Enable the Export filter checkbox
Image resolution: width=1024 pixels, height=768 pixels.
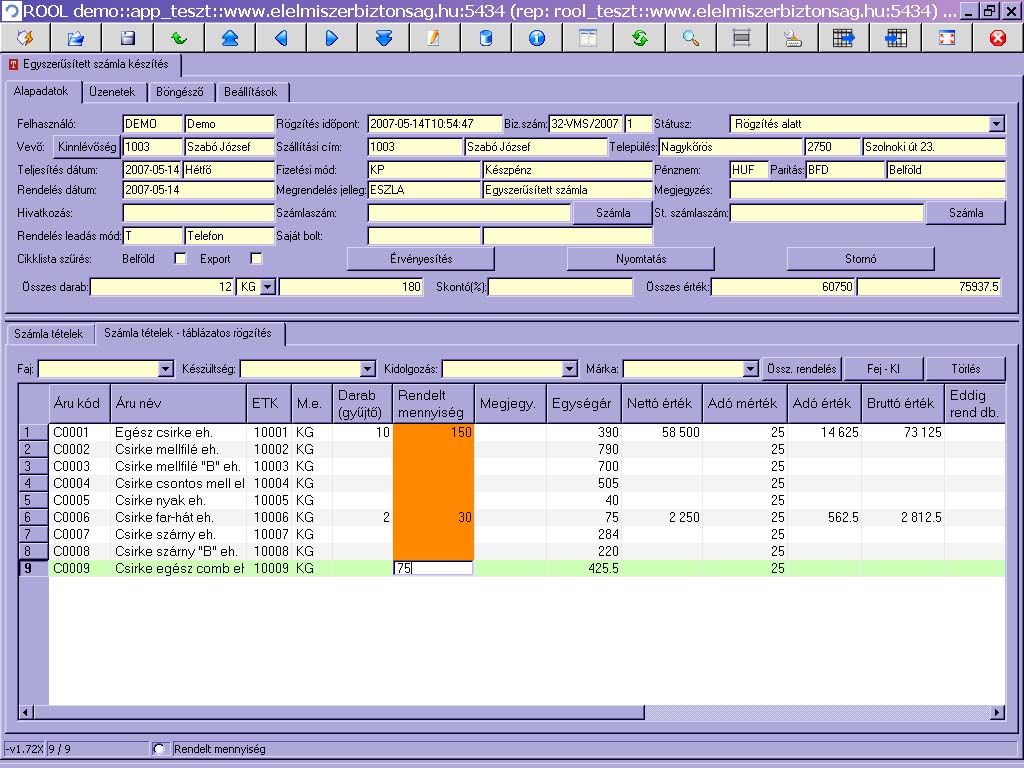point(257,259)
